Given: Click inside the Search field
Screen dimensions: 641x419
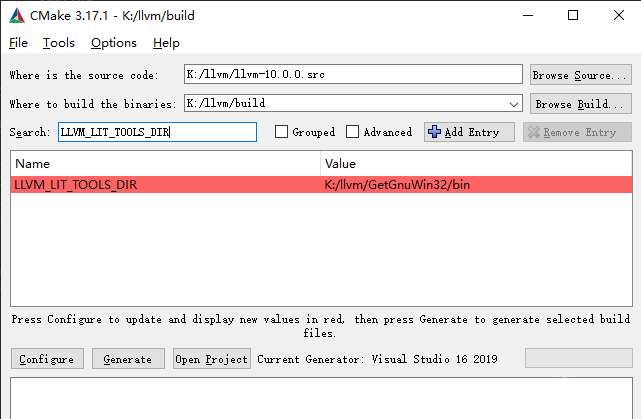Looking at the screenshot, I should pos(157,132).
